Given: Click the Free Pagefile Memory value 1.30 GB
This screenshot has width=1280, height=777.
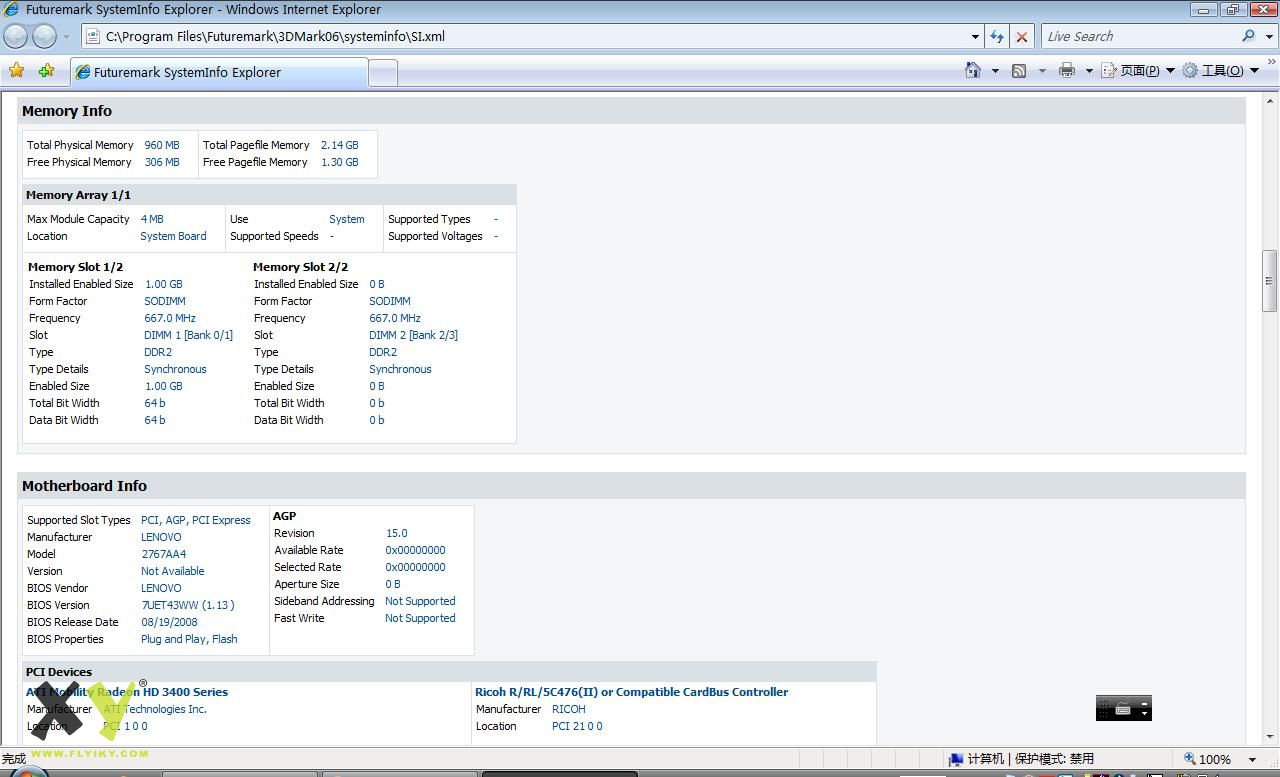Looking at the screenshot, I should 339,162.
